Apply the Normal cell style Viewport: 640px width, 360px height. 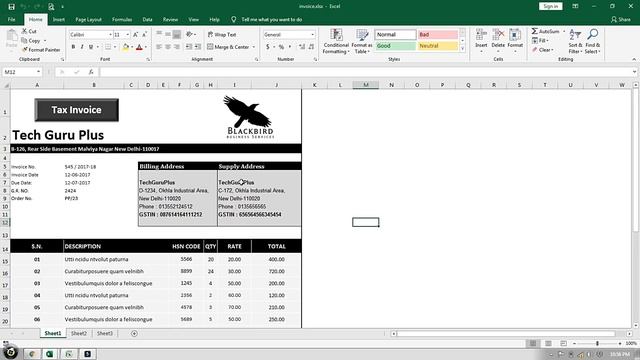point(395,35)
